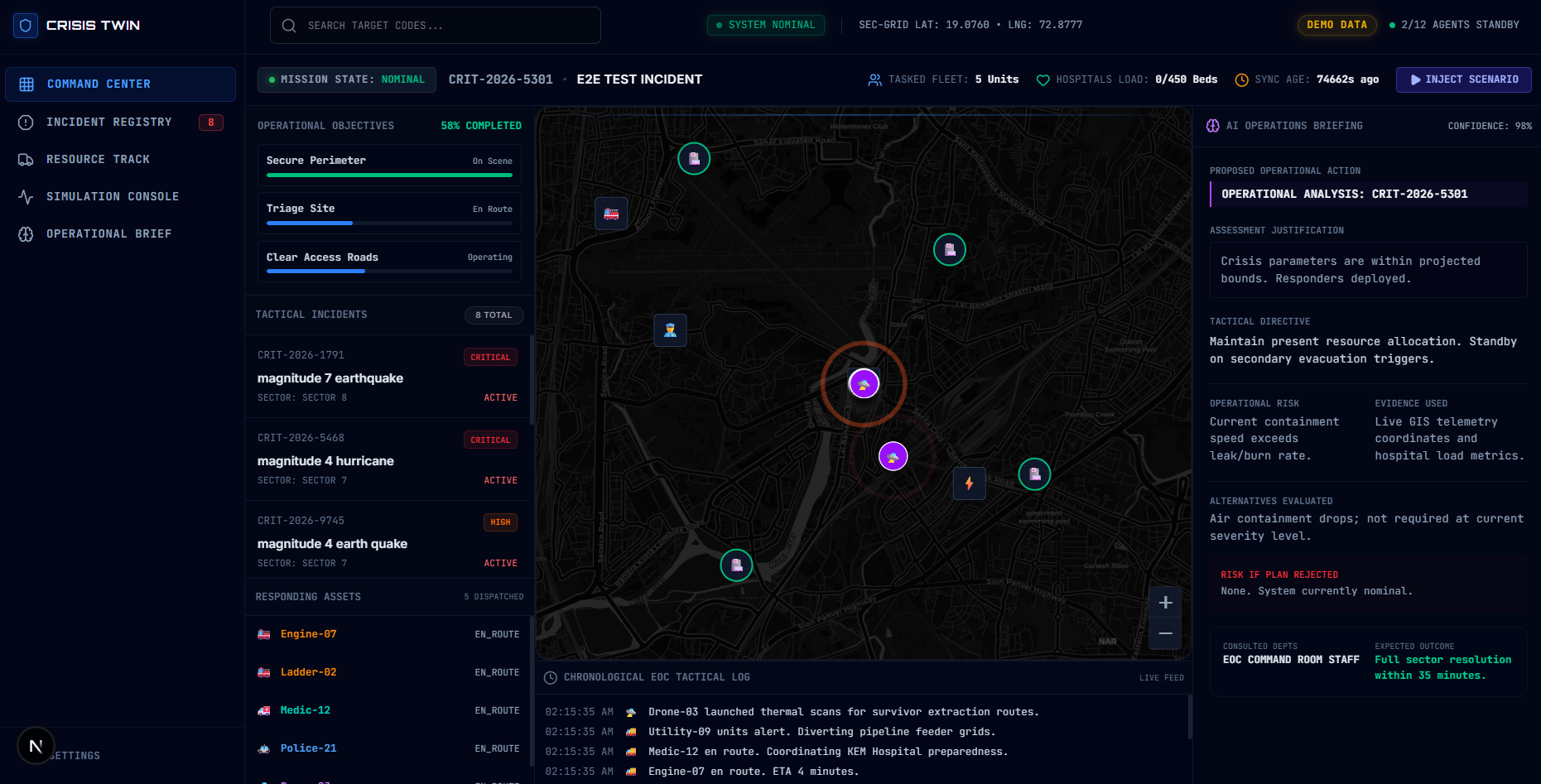Click the AI Operations Briefing brain icon
Image resolution: width=1541 pixels, height=784 pixels.
click(1213, 126)
